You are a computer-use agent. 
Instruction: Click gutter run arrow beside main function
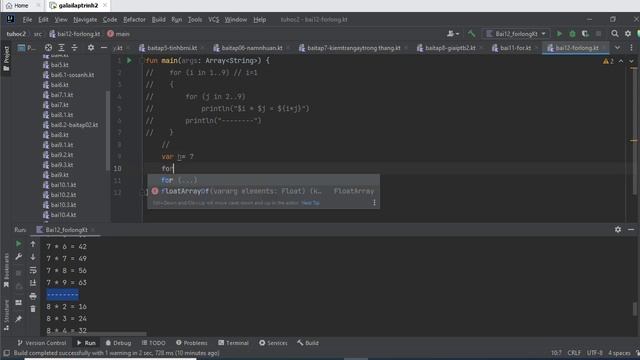[x=129, y=60]
